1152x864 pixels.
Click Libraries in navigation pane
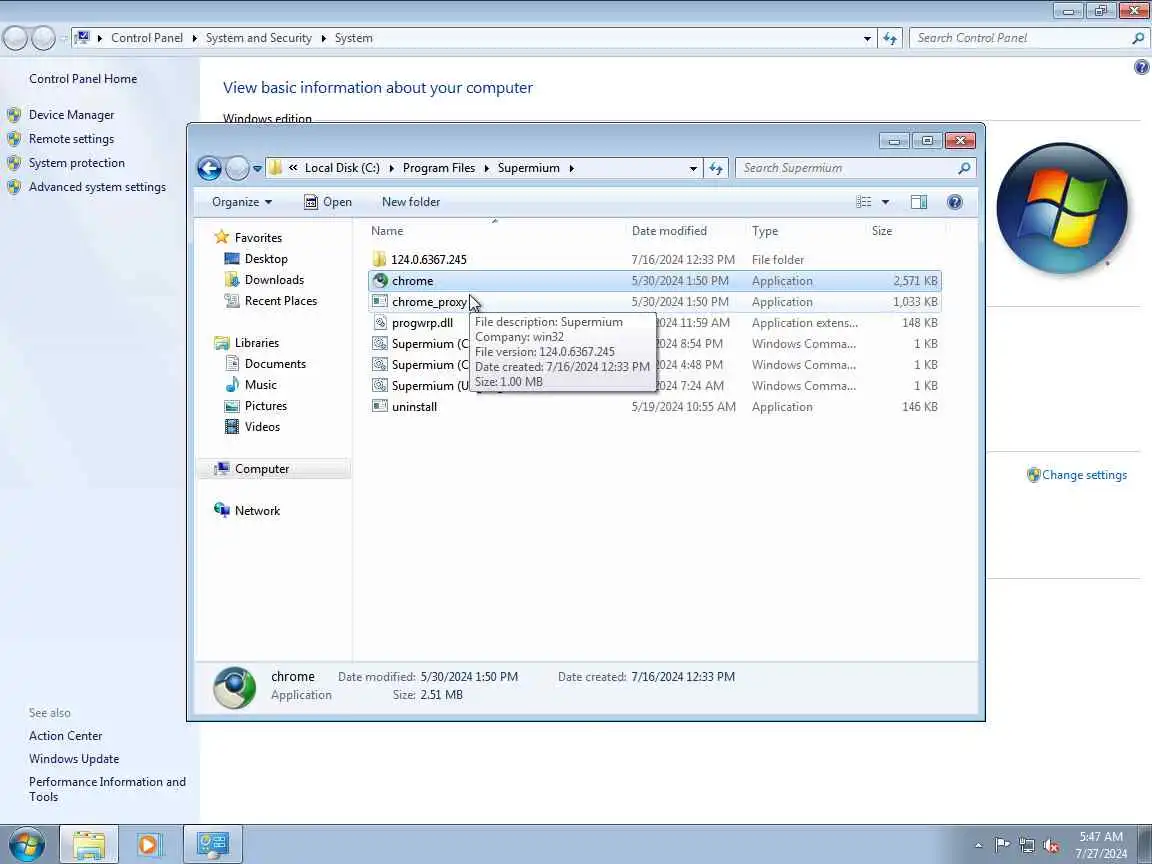pos(256,342)
